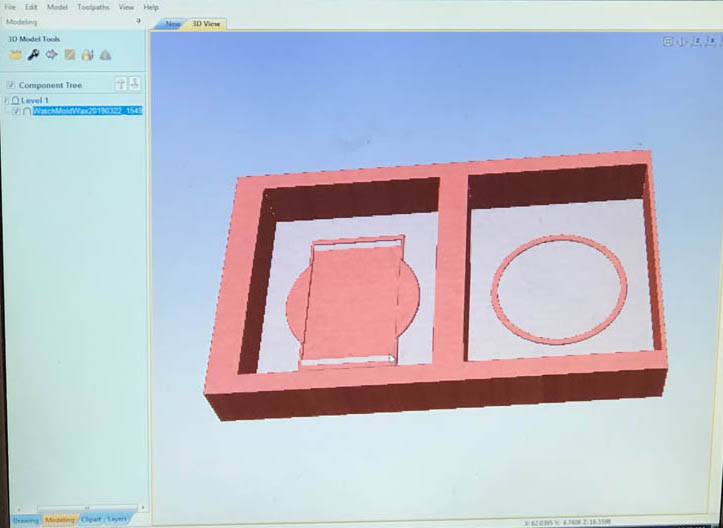Select the Level 1 tree item
The height and width of the screenshot is (528, 723).
click(34, 100)
